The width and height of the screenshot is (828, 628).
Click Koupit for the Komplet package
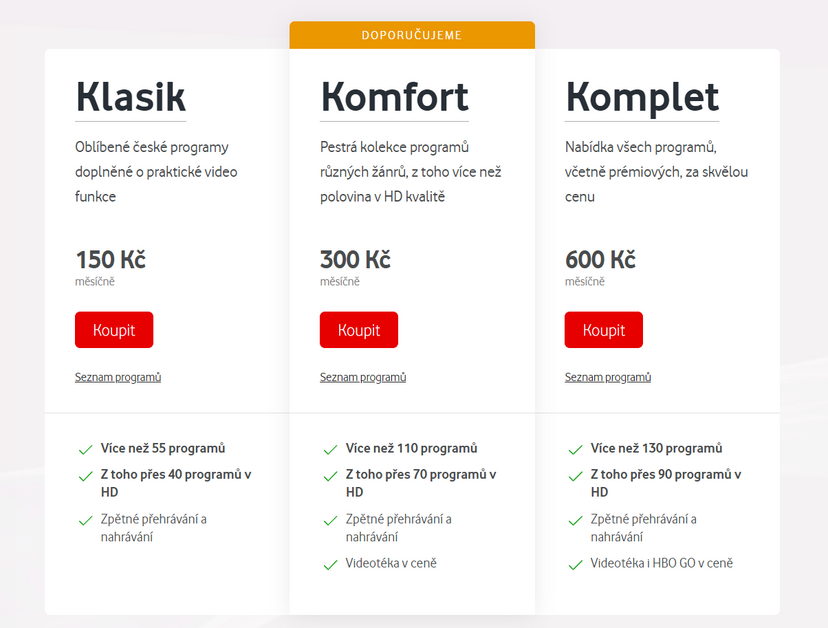[x=603, y=329]
